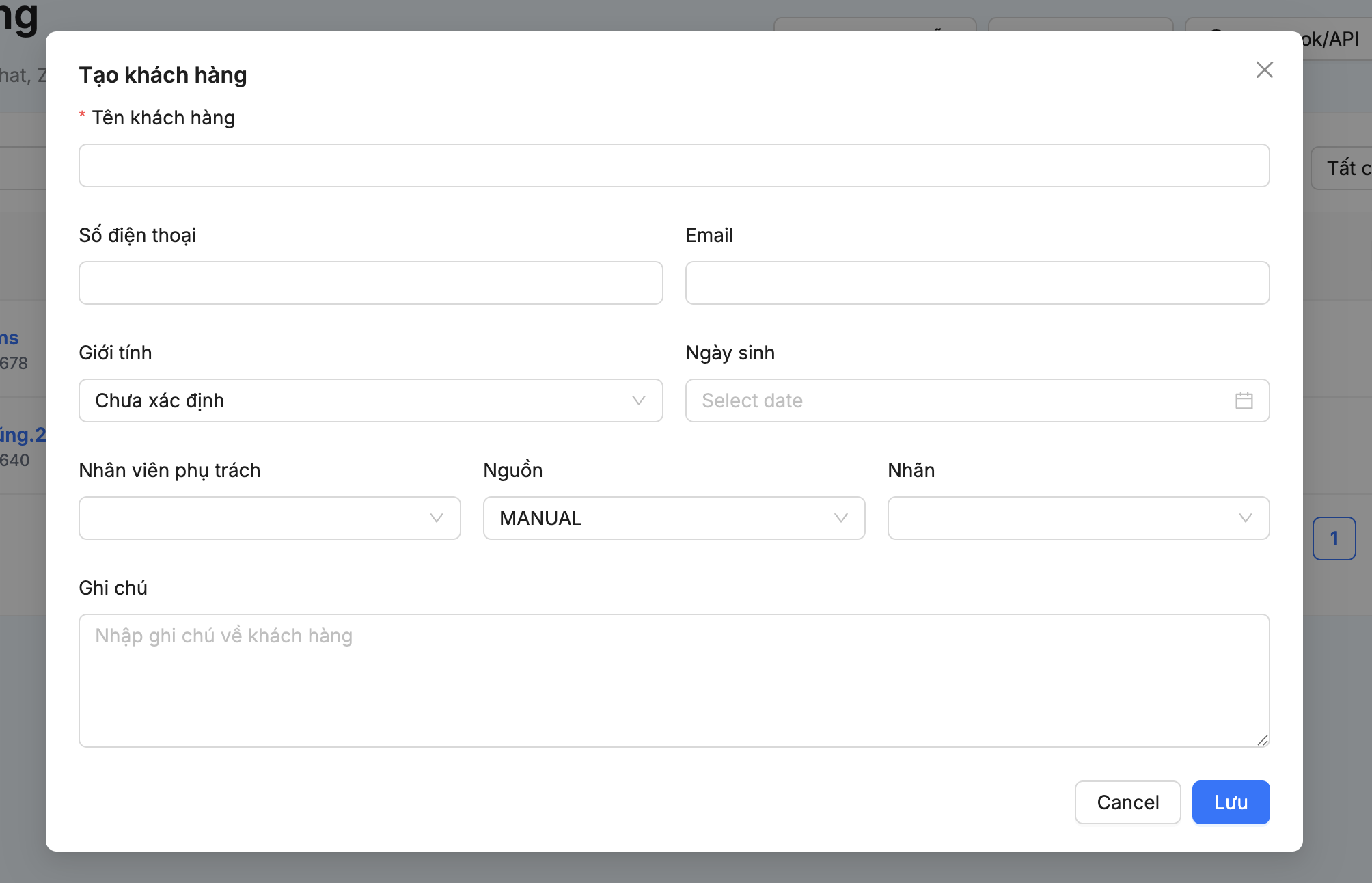Click the Cancel button
This screenshot has width=1372, height=883.
click(1127, 802)
